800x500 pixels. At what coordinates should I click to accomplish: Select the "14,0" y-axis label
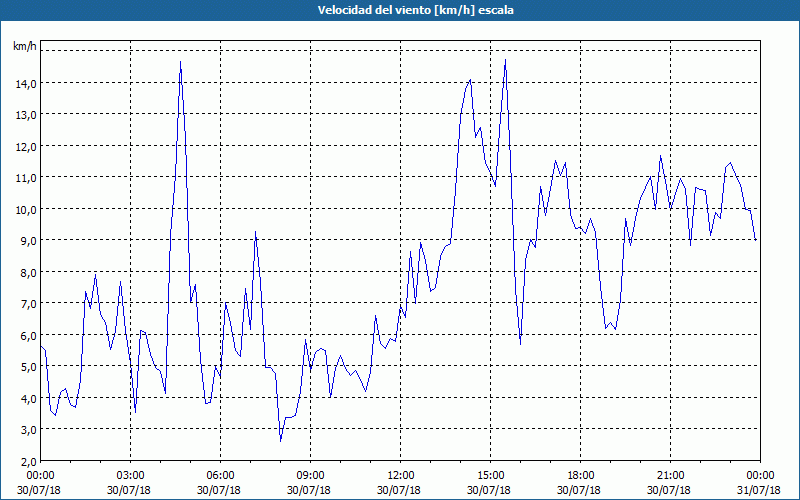tap(26, 84)
